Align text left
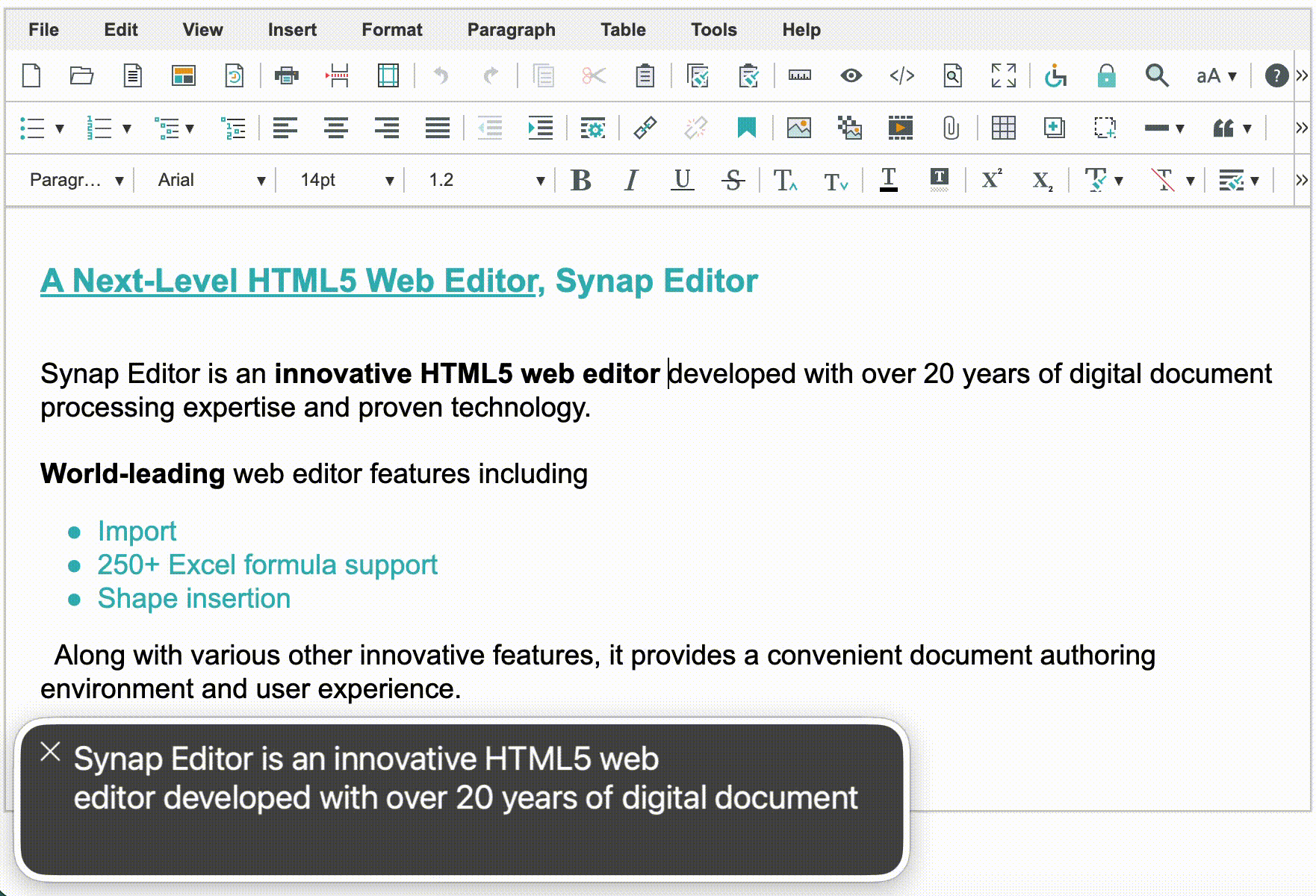This screenshot has width=1316, height=896. (x=285, y=128)
